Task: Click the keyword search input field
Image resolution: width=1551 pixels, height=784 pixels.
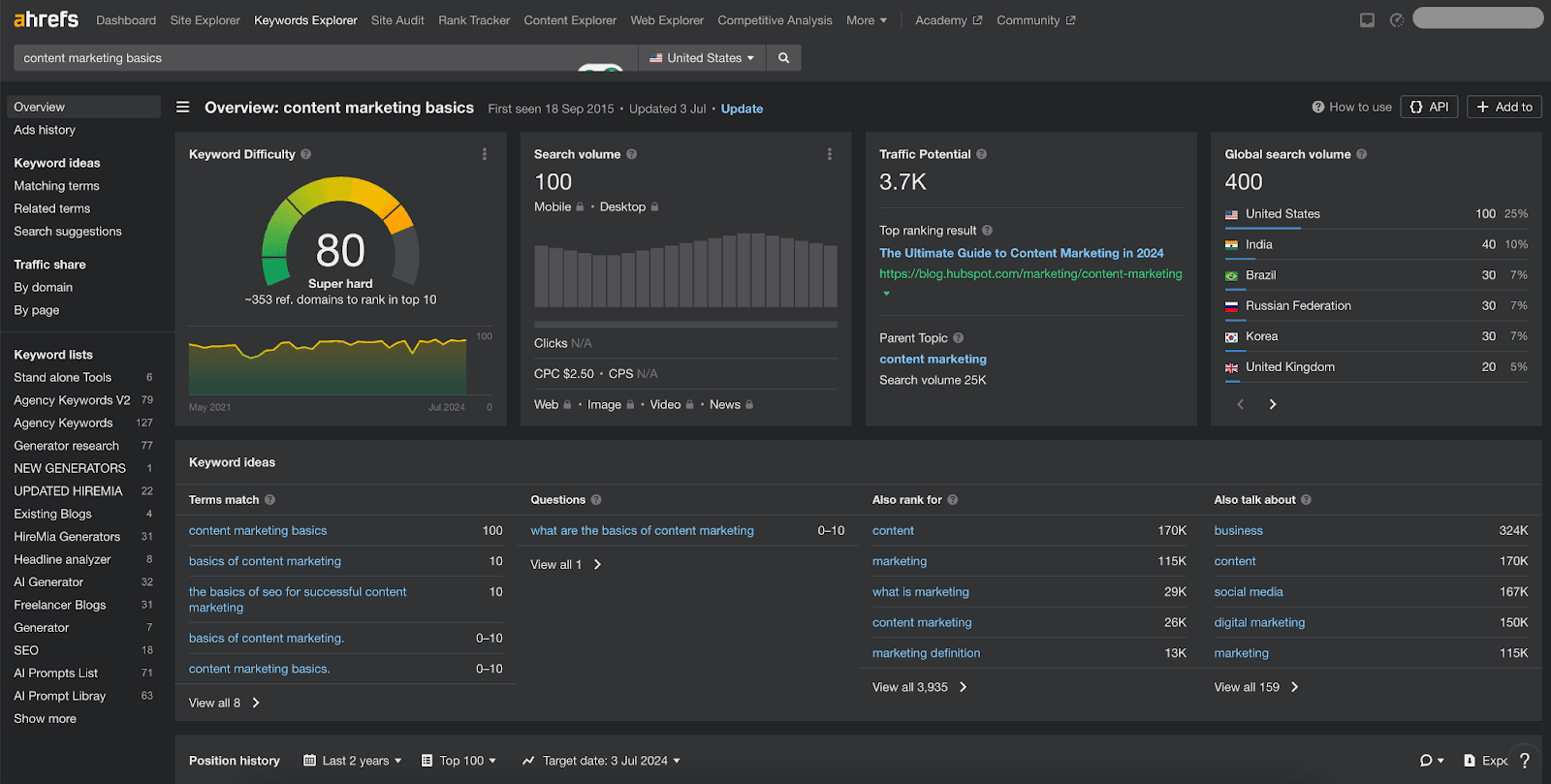Action: (326, 58)
